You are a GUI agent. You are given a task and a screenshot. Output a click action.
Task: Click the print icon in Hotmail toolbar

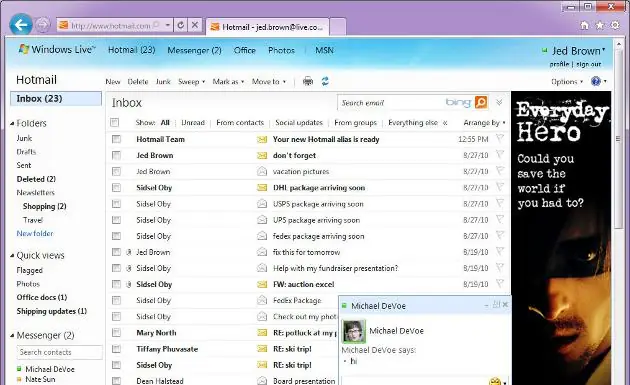pyautogui.click(x=308, y=81)
